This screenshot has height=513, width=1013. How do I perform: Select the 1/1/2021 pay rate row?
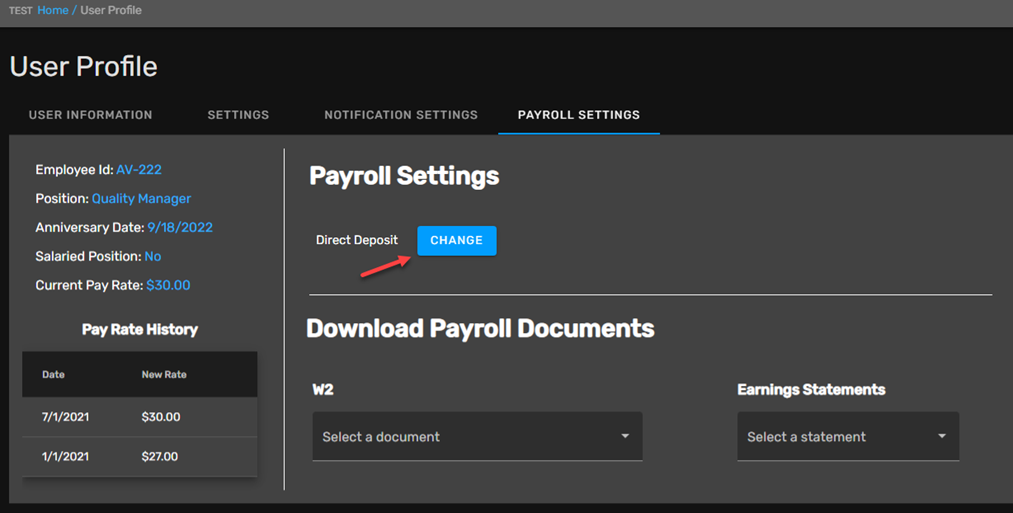pos(140,457)
